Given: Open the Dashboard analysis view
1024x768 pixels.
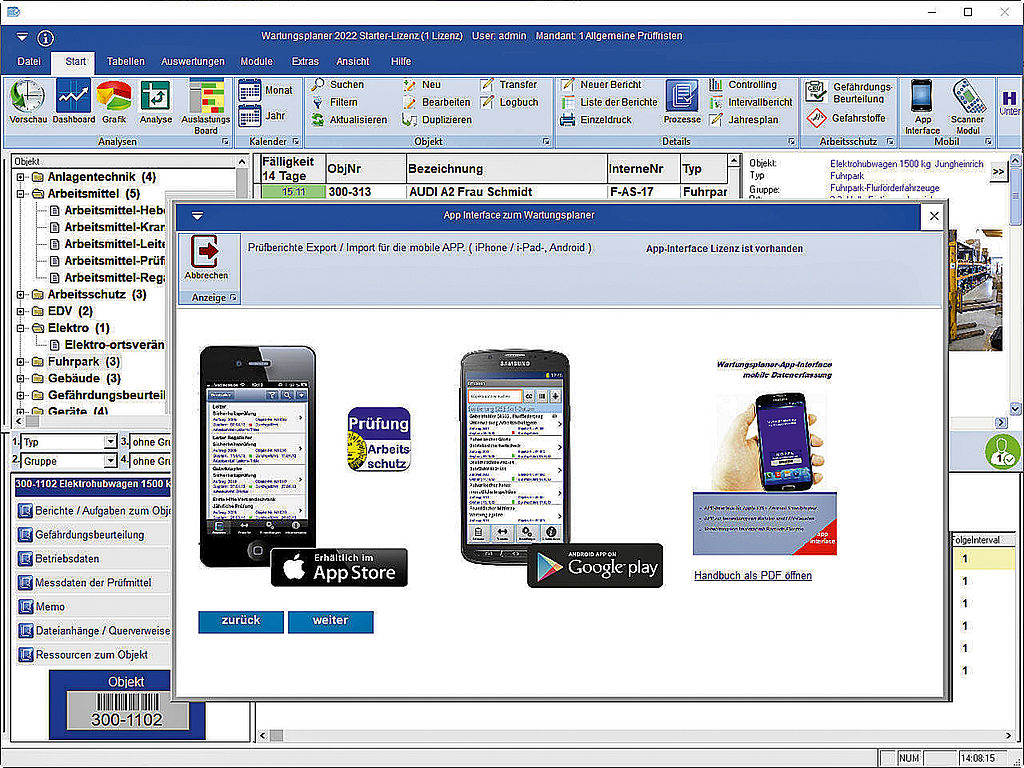Looking at the screenshot, I should pyautogui.click(x=74, y=102).
